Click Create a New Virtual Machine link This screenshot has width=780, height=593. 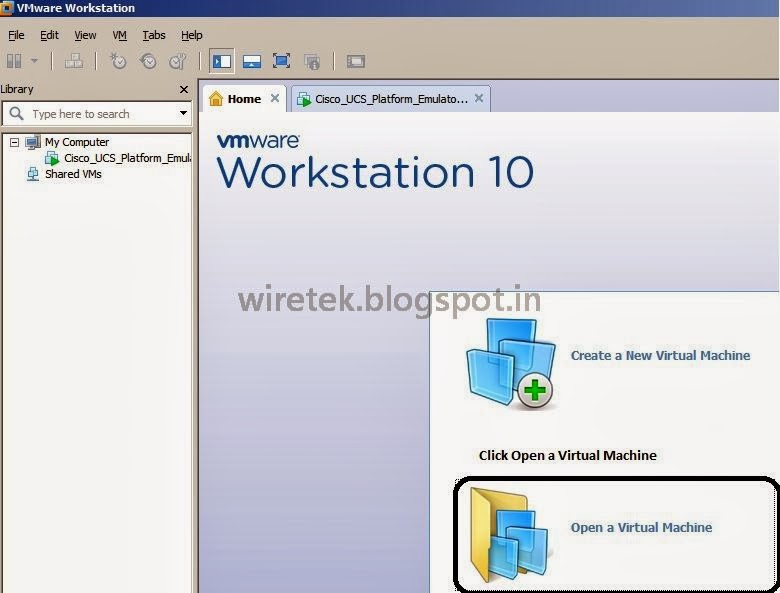(660, 356)
